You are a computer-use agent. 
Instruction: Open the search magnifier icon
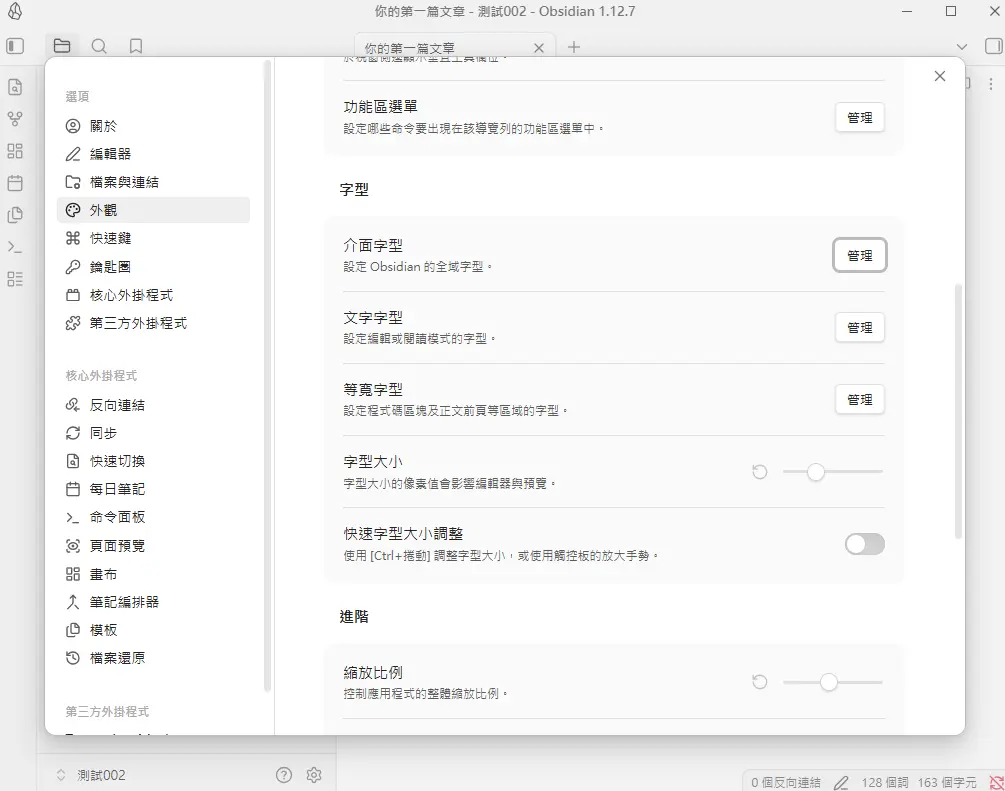point(99,46)
